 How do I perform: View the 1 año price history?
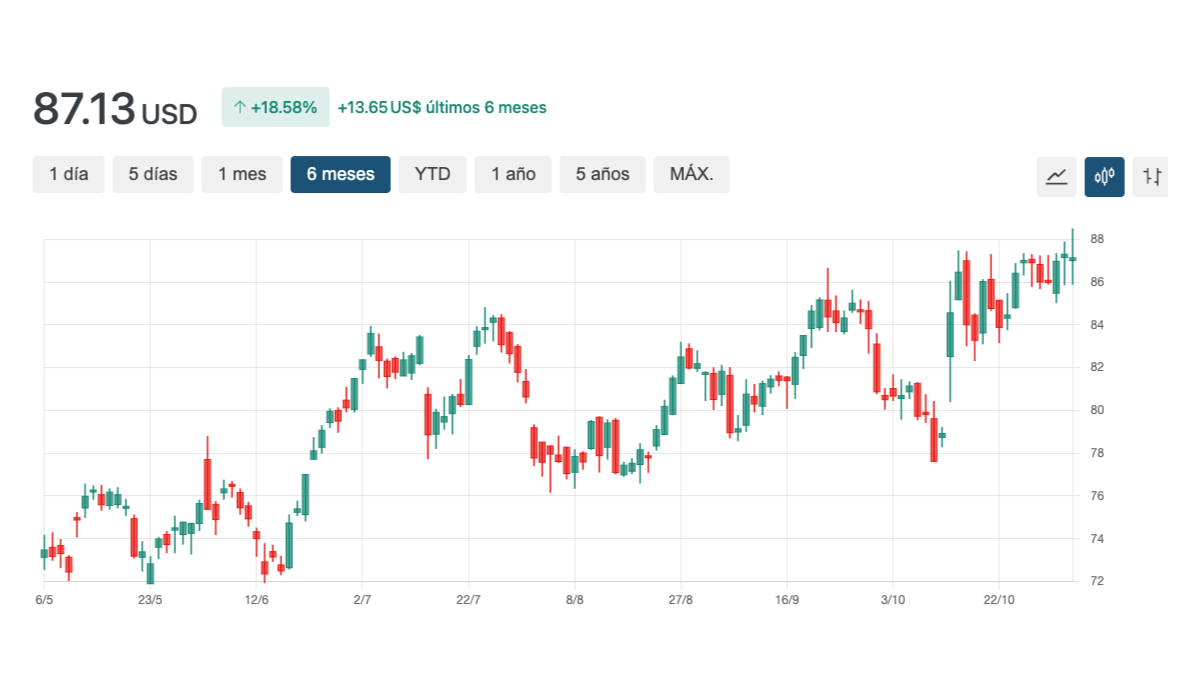coord(513,174)
